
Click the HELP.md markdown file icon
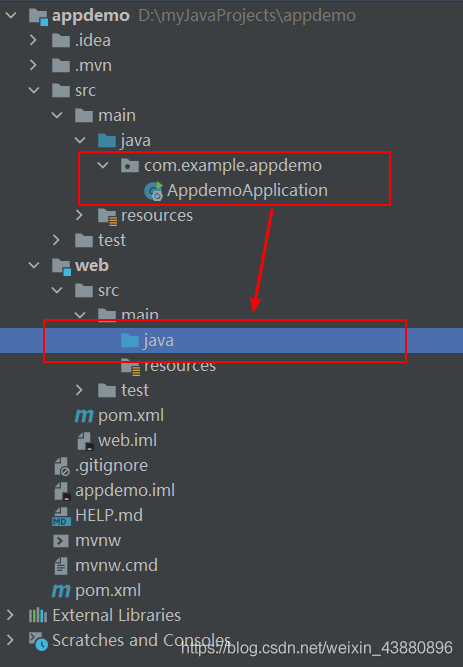coord(61,516)
